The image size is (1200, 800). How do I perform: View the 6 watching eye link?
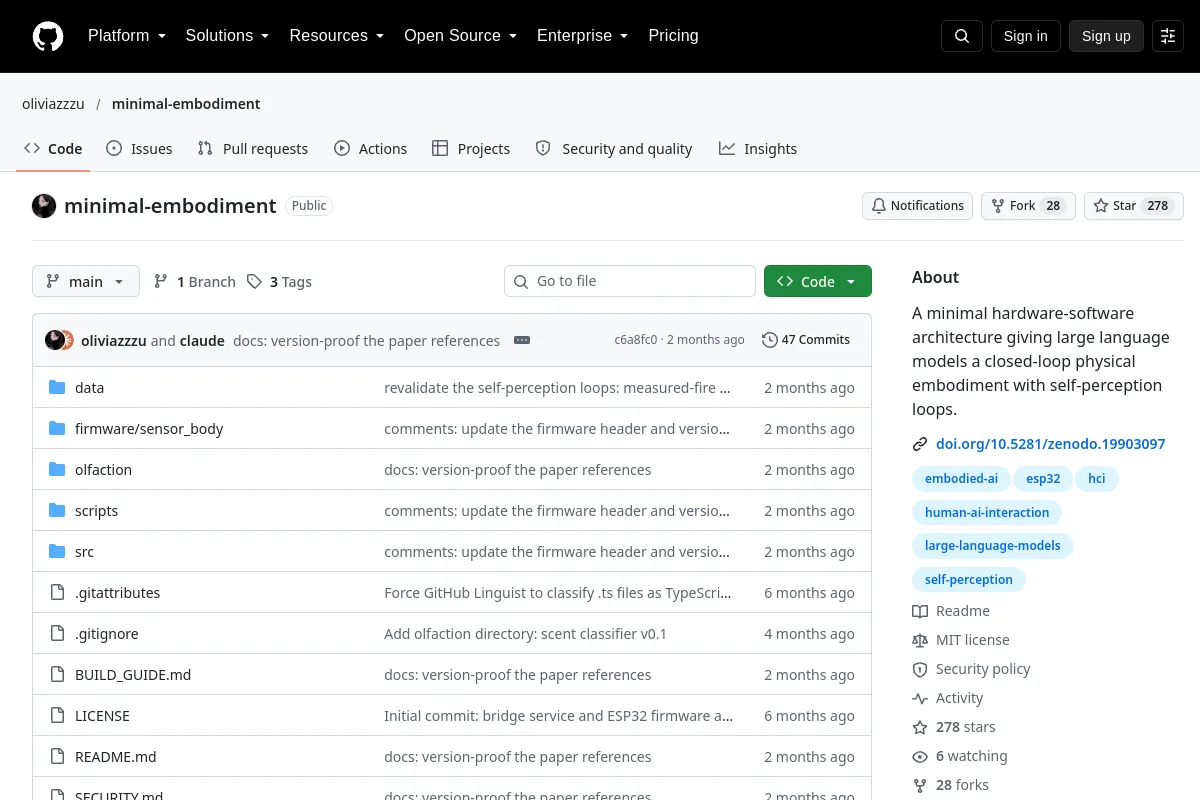click(960, 756)
